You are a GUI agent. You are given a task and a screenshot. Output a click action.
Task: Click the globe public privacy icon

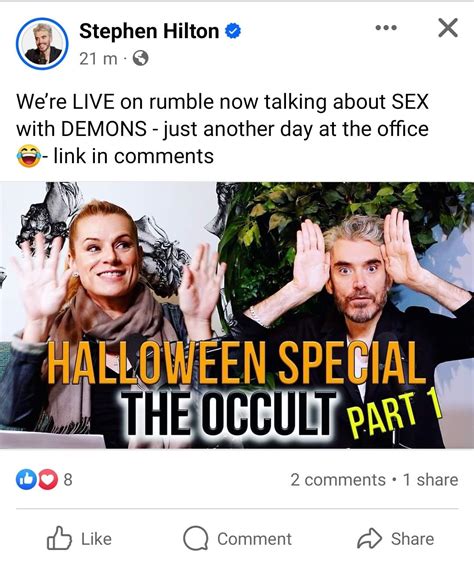pyautogui.click(x=140, y=58)
